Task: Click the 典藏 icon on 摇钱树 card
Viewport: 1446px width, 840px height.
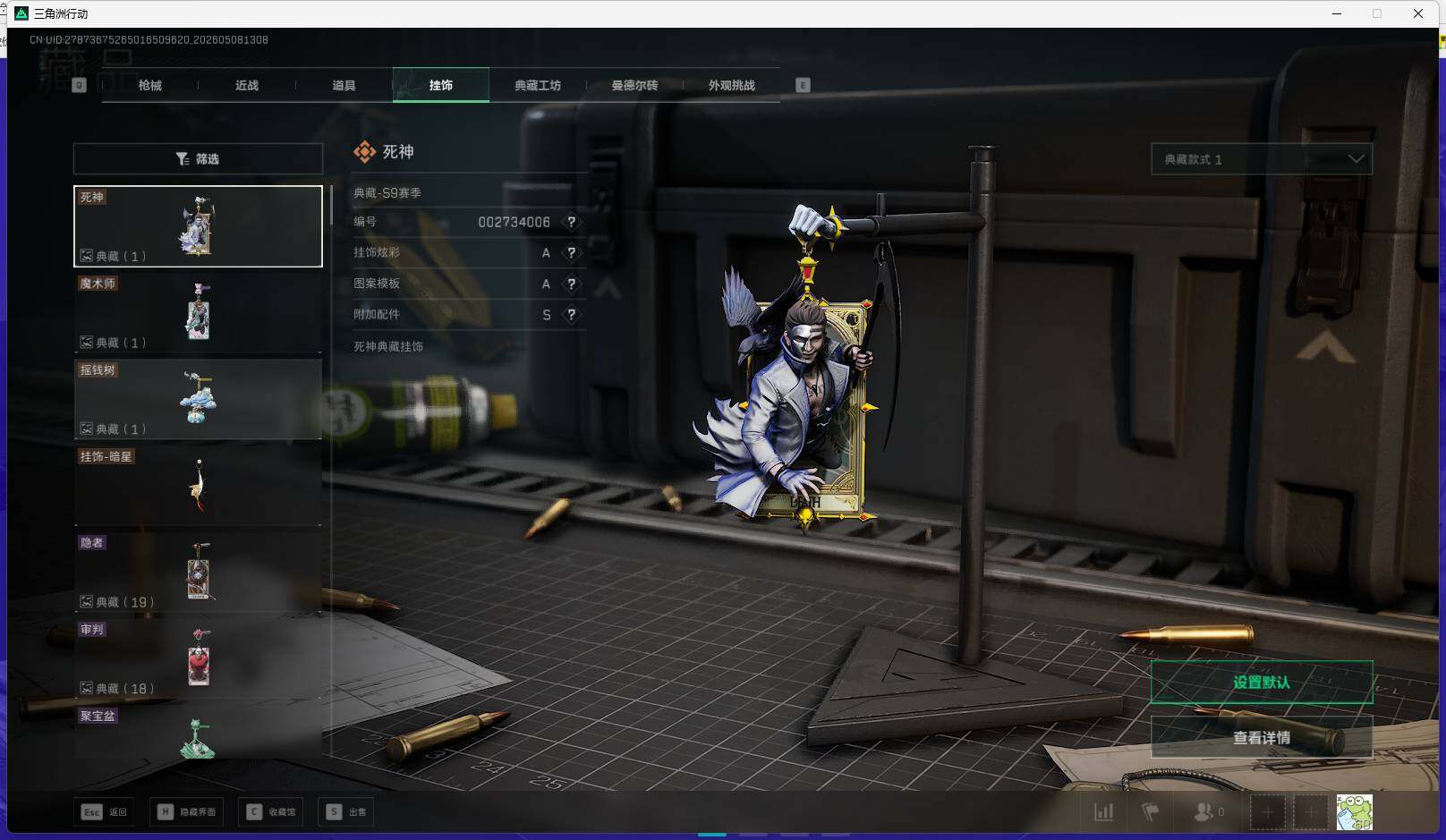Action: coord(87,428)
